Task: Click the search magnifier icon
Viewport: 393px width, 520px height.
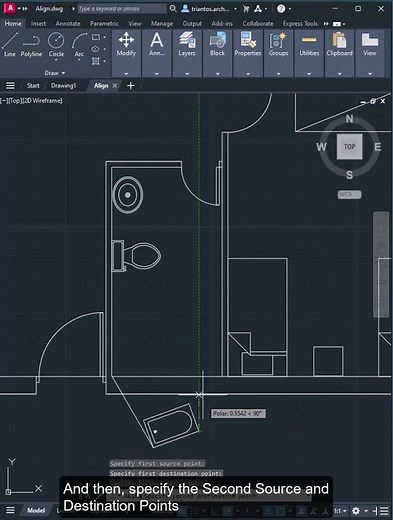Action: click(x=173, y=9)
